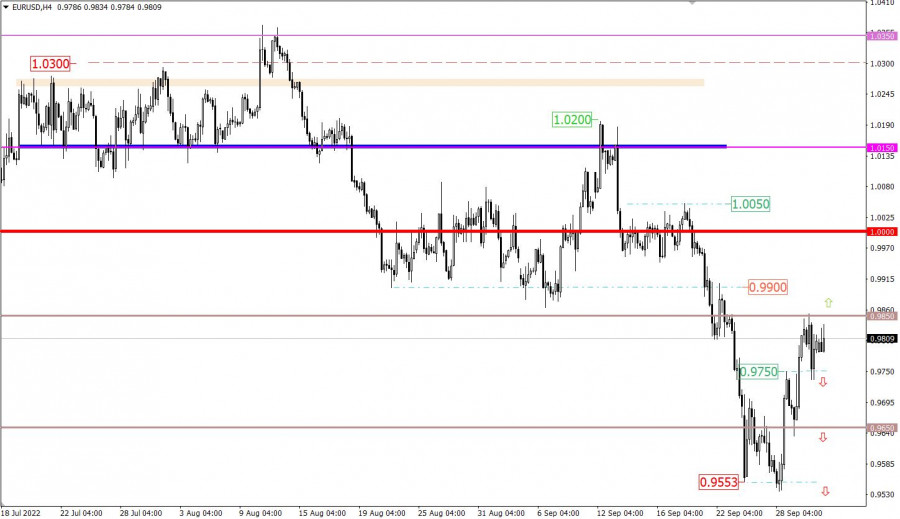Image resolution: width=900 pixels, height=519 pixels.
Task: Select the thick red 1.0000 horizontal line
Action: tap(433, 231)
